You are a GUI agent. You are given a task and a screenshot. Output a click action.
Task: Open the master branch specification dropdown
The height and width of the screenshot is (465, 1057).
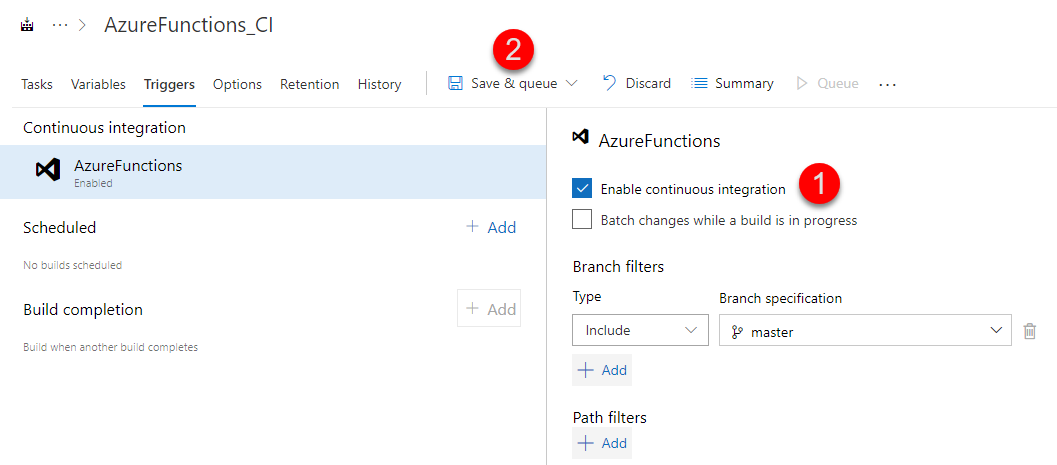[x=866, y=330]
